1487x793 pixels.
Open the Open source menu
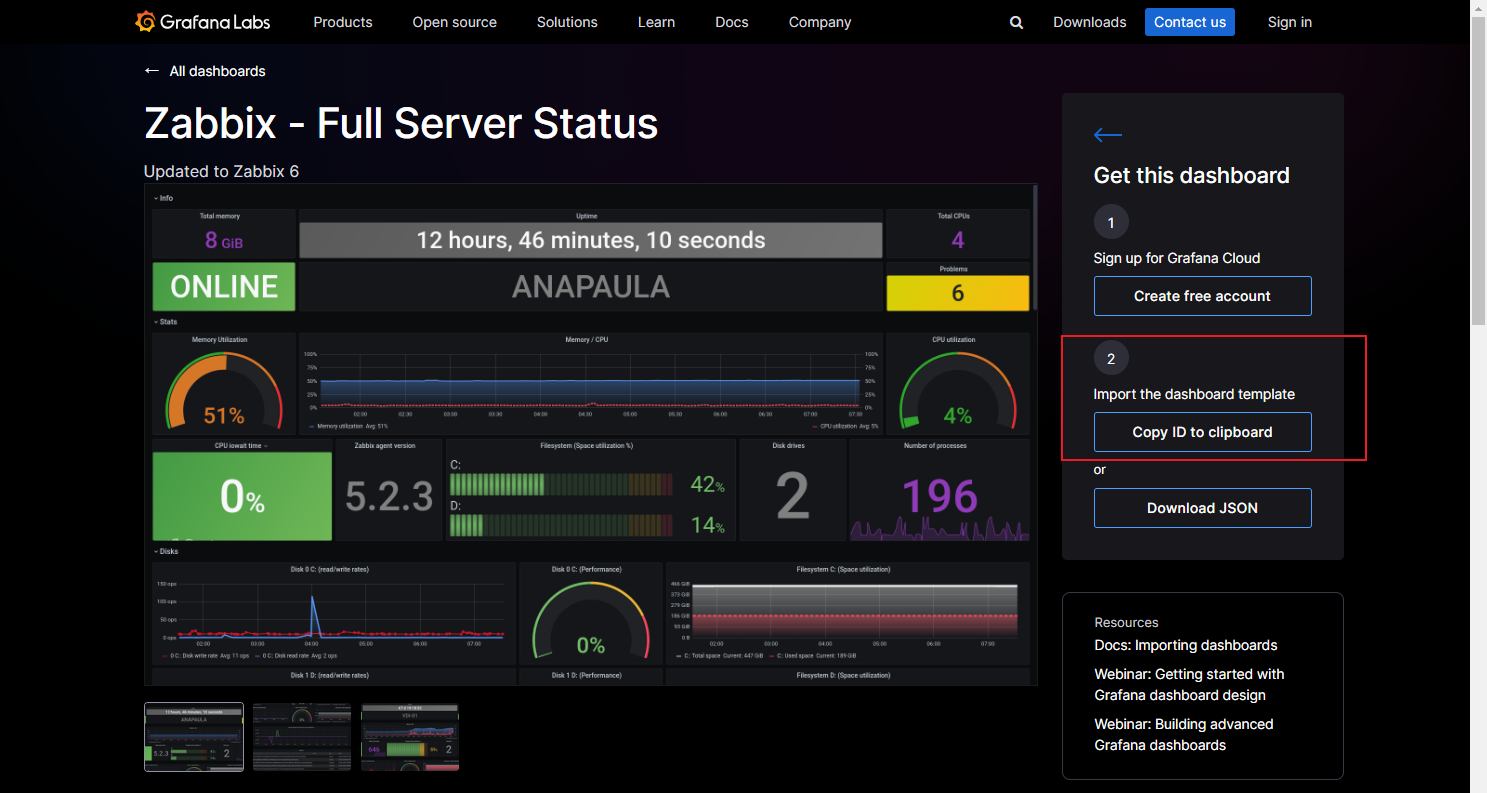(454, 22)
